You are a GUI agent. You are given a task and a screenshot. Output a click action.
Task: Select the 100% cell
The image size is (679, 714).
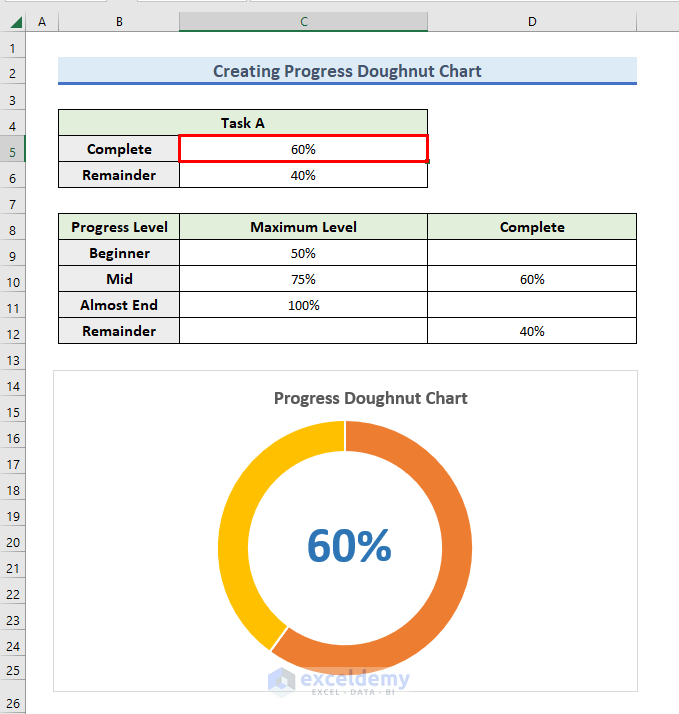(x=303, y=305)
